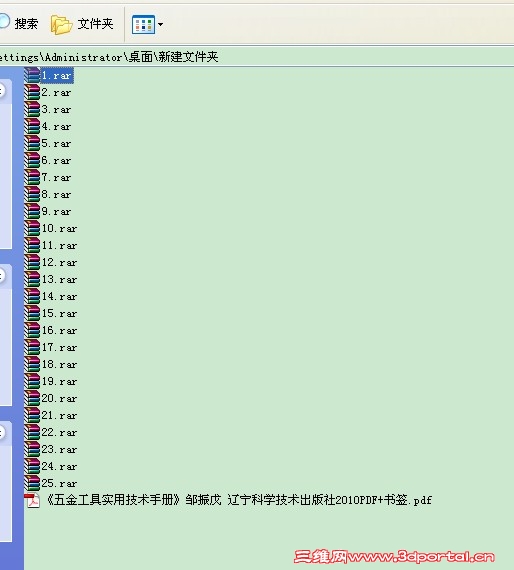Viewport: 514px width, 570px height.
Task: Click the icon of 14.rar
Action: click(x=32, y=296)
